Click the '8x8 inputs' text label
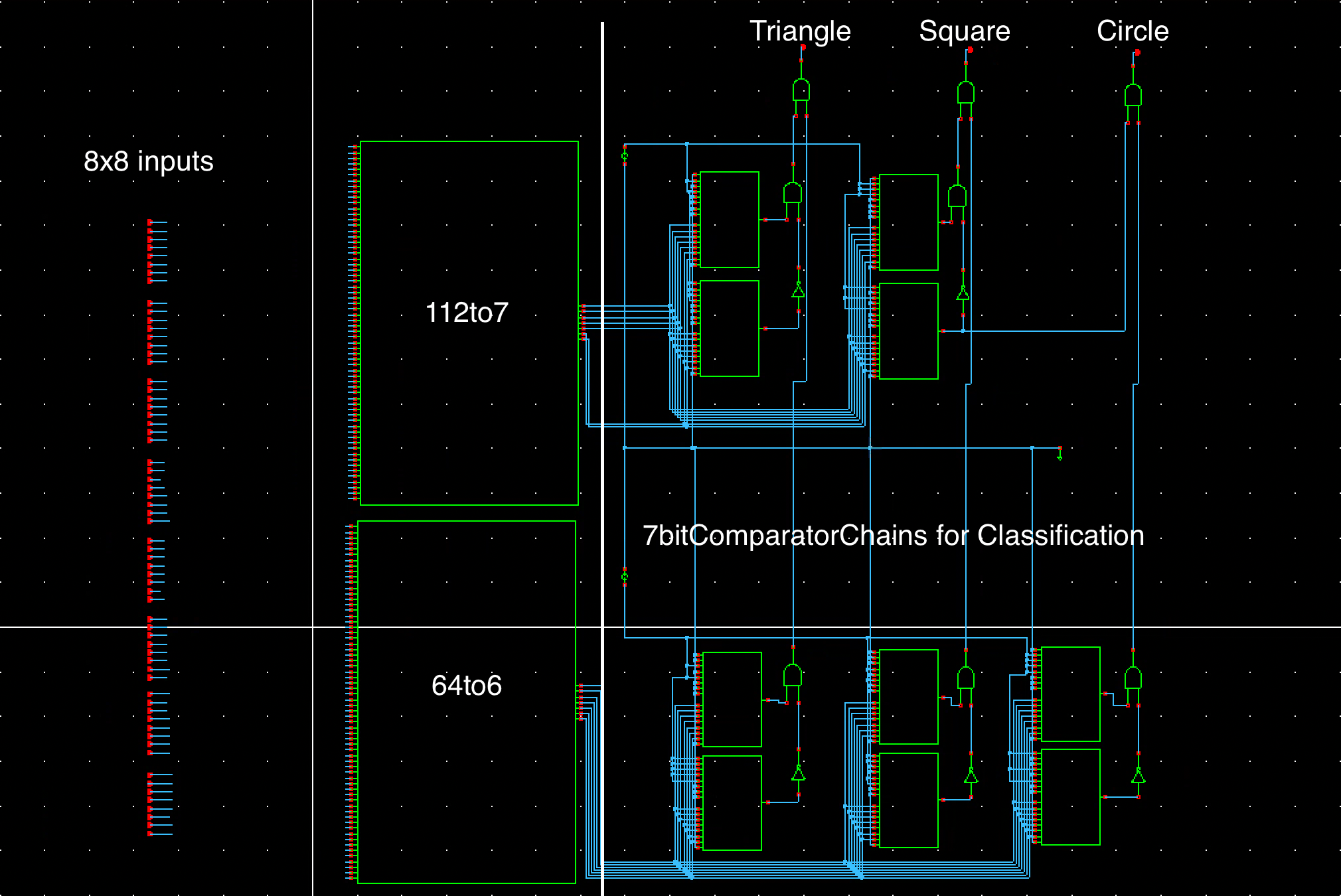Viewport: 1341px width, 896px height. tap(149, 161)
